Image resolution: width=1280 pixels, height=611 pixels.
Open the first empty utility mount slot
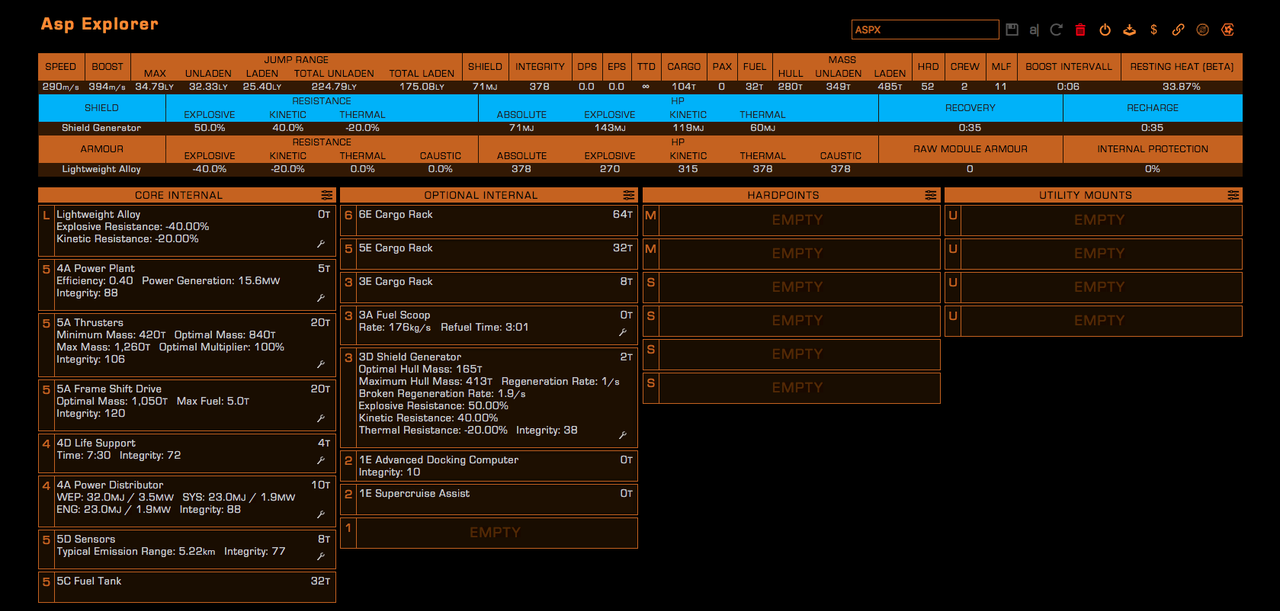[x=1093, y=220]
